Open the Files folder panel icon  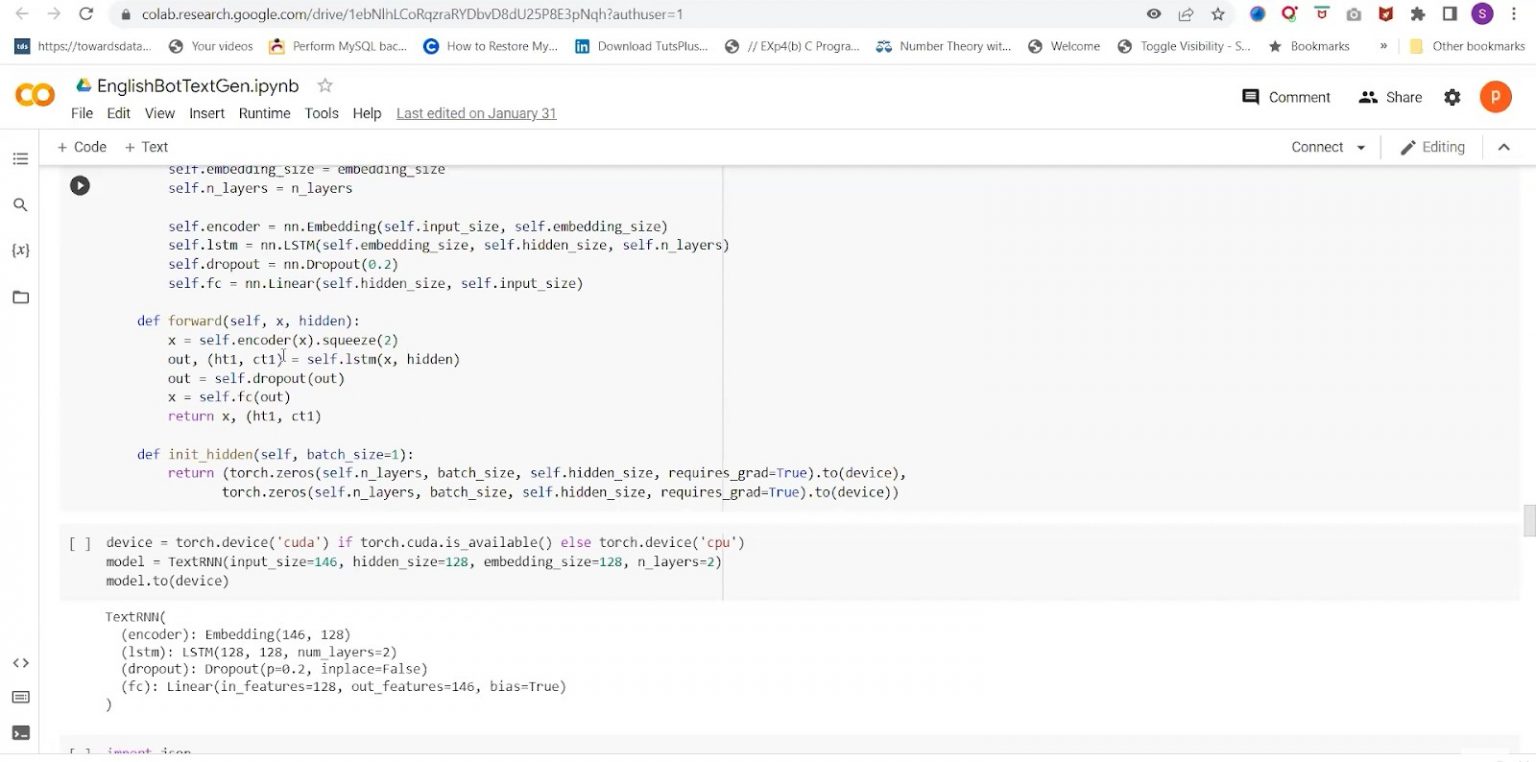point(20,297)
